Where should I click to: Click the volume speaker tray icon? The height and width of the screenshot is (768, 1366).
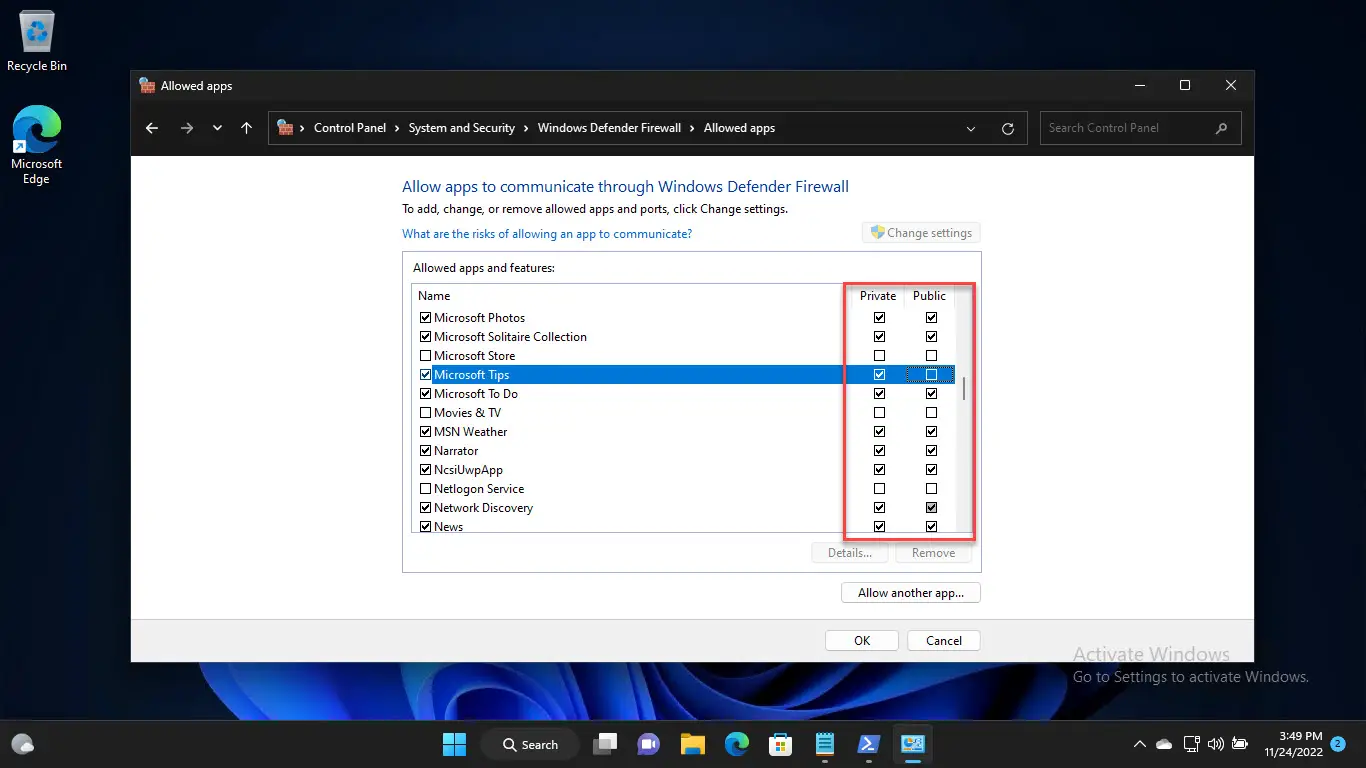coord(1216,744)
